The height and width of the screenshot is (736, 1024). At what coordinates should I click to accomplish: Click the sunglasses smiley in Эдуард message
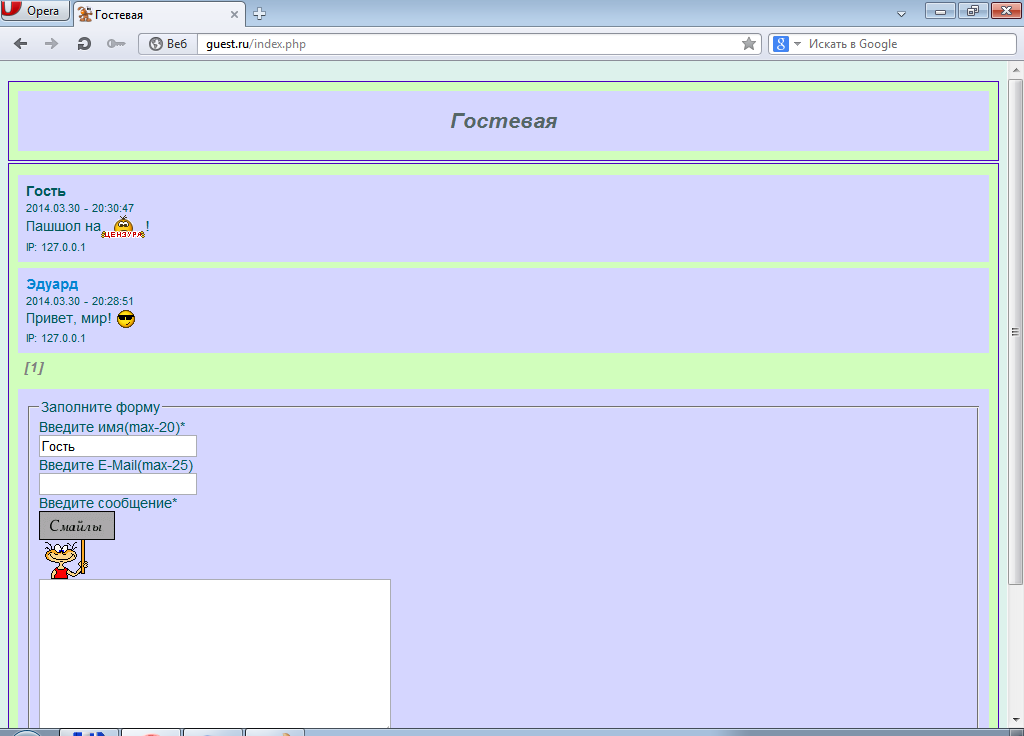click(126, 319)
